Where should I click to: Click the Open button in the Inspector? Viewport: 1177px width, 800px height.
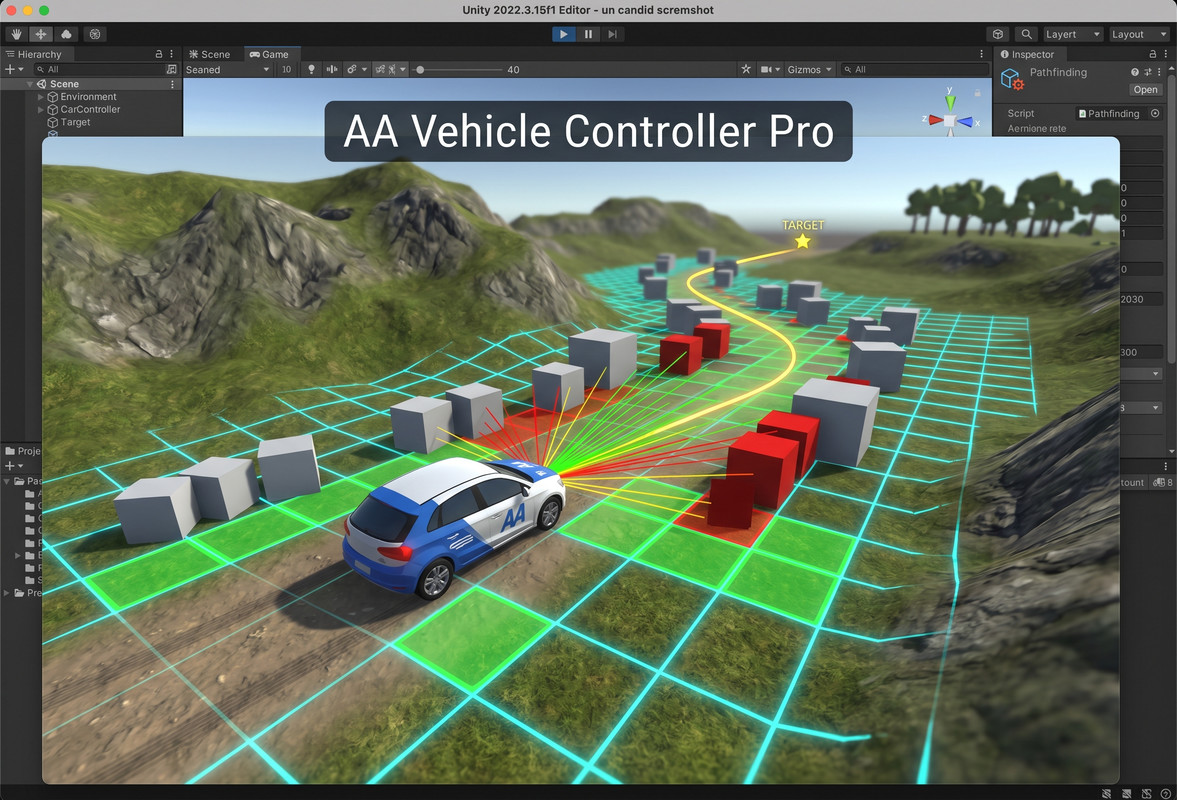point(1145,89)
